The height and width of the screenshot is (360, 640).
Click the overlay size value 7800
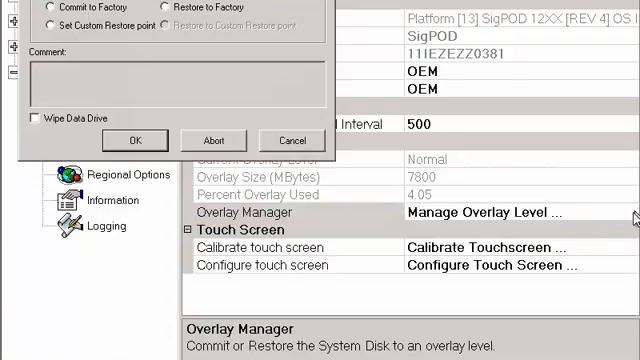[x=422, y=177]
